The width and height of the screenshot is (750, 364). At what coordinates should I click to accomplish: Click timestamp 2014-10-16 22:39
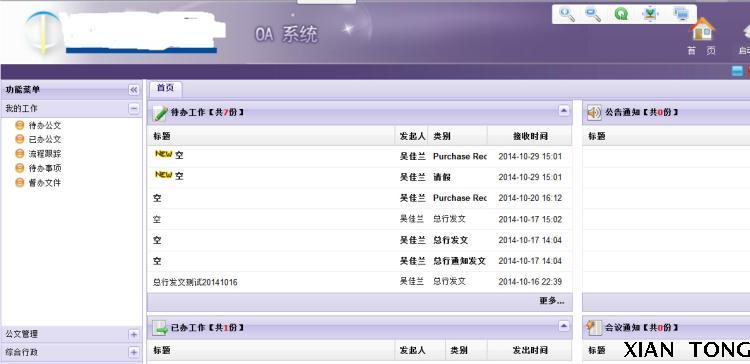[x=530, y=282]
